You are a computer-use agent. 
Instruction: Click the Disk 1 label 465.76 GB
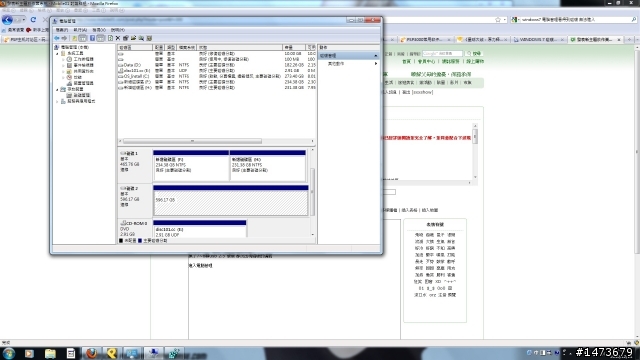pos(134,166)
